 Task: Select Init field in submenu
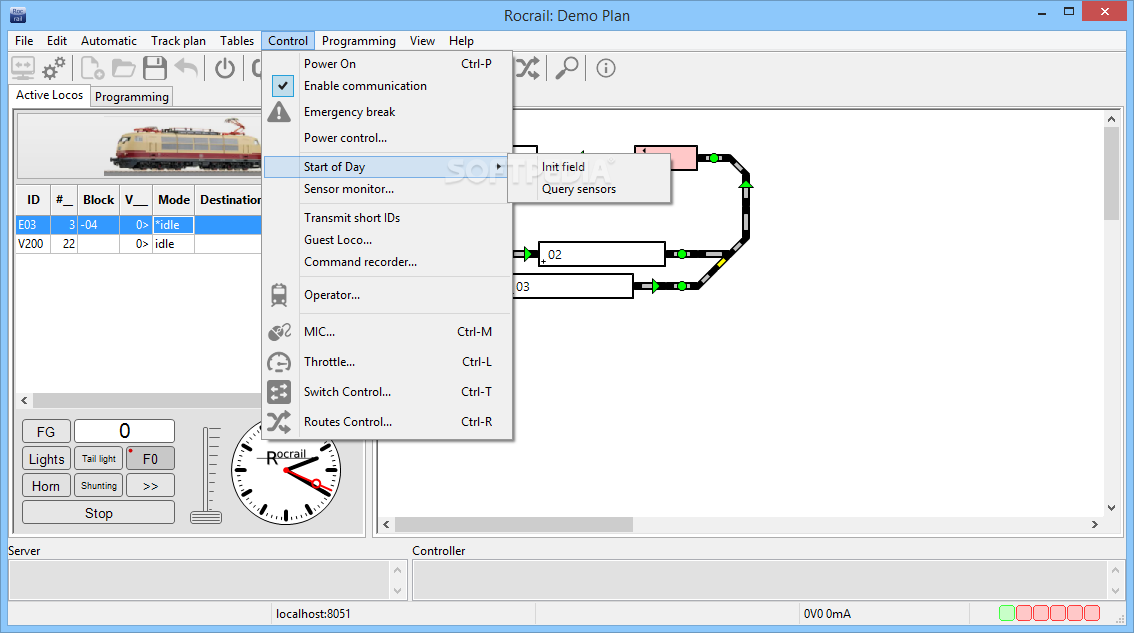tap(563, 167)
